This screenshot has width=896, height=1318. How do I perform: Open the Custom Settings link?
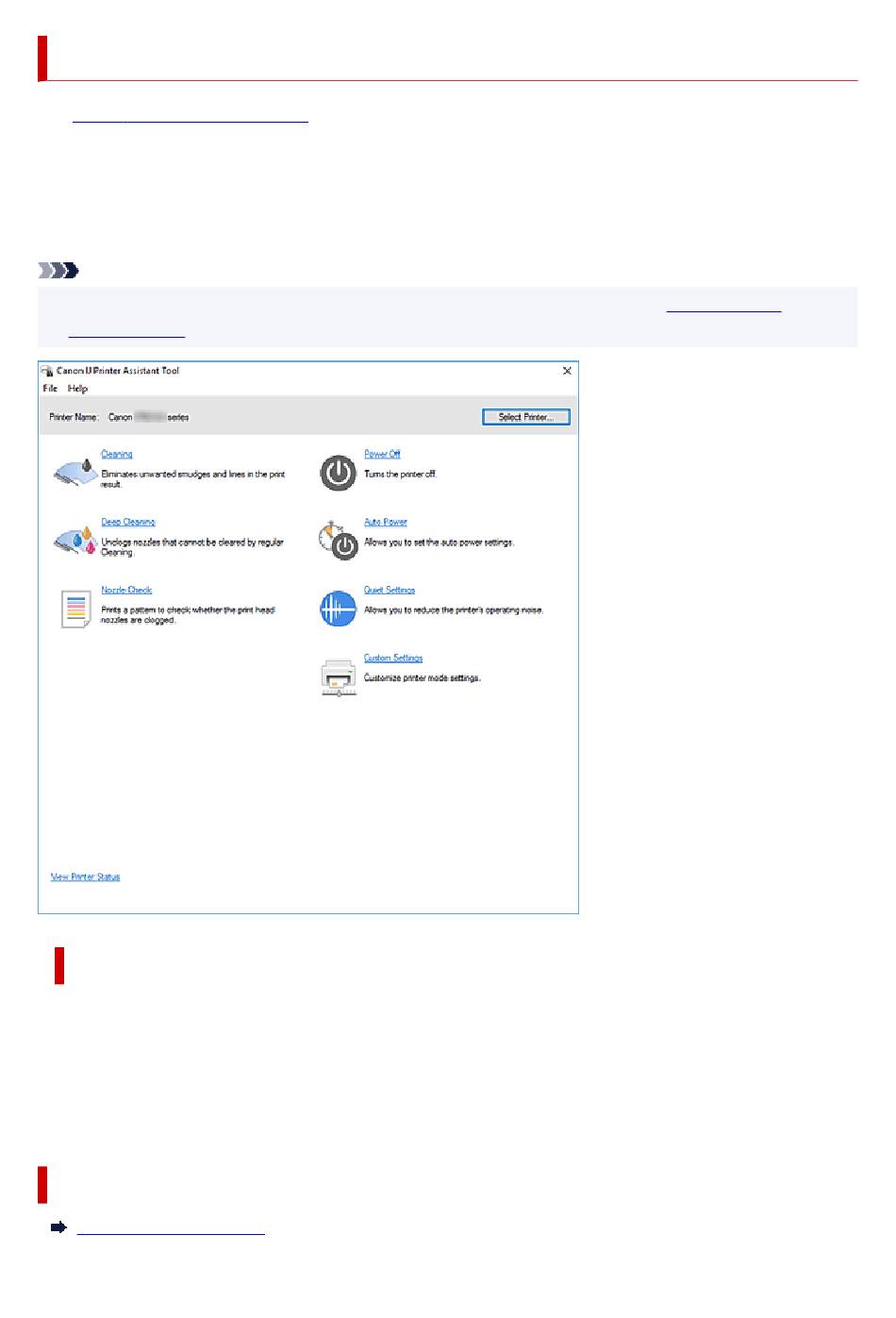393,659
